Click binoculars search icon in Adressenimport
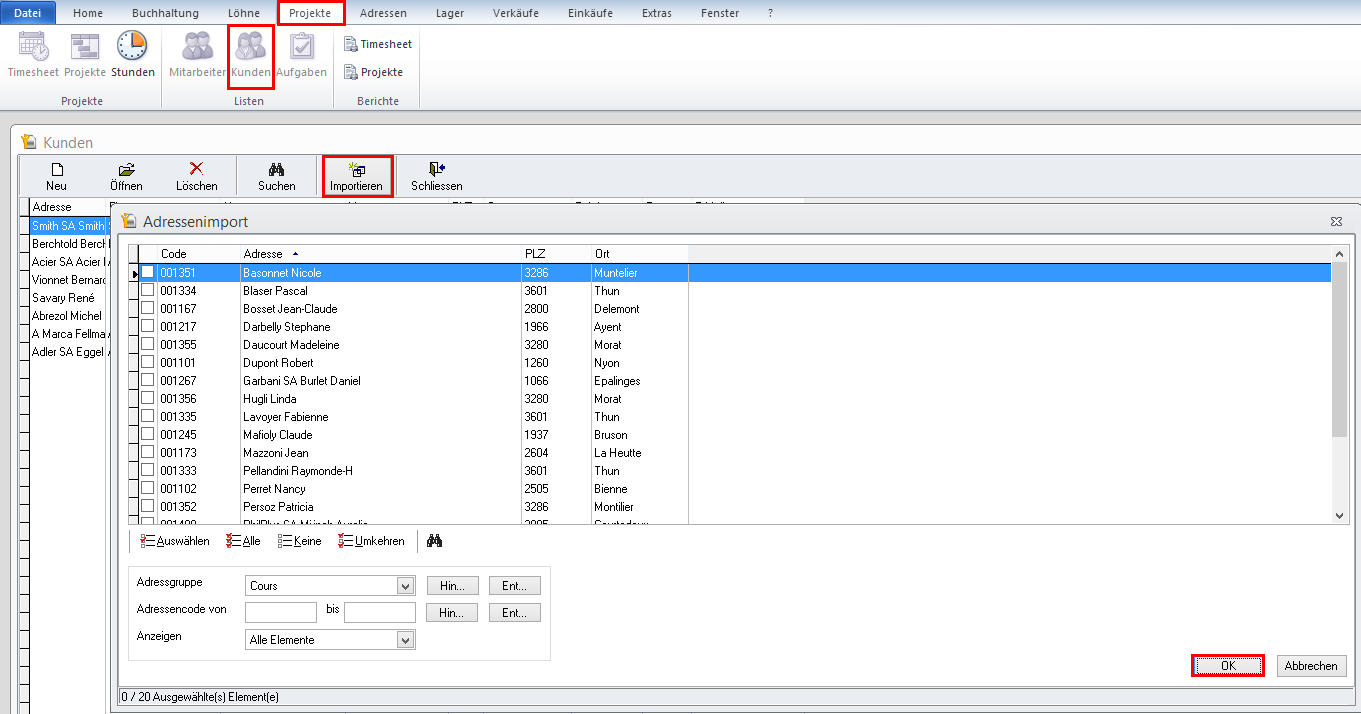 (434, 541)
